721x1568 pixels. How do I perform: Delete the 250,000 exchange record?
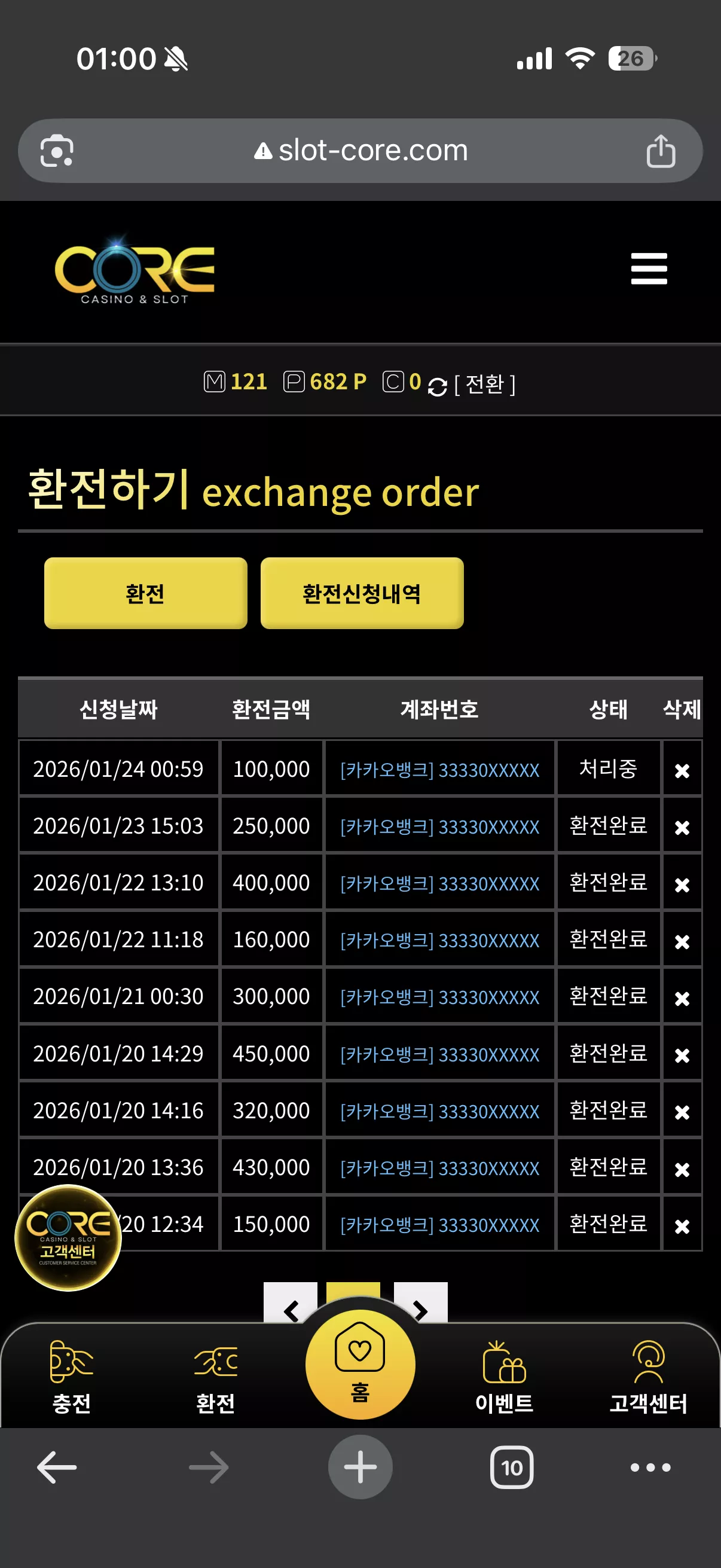tap(682, 827)
